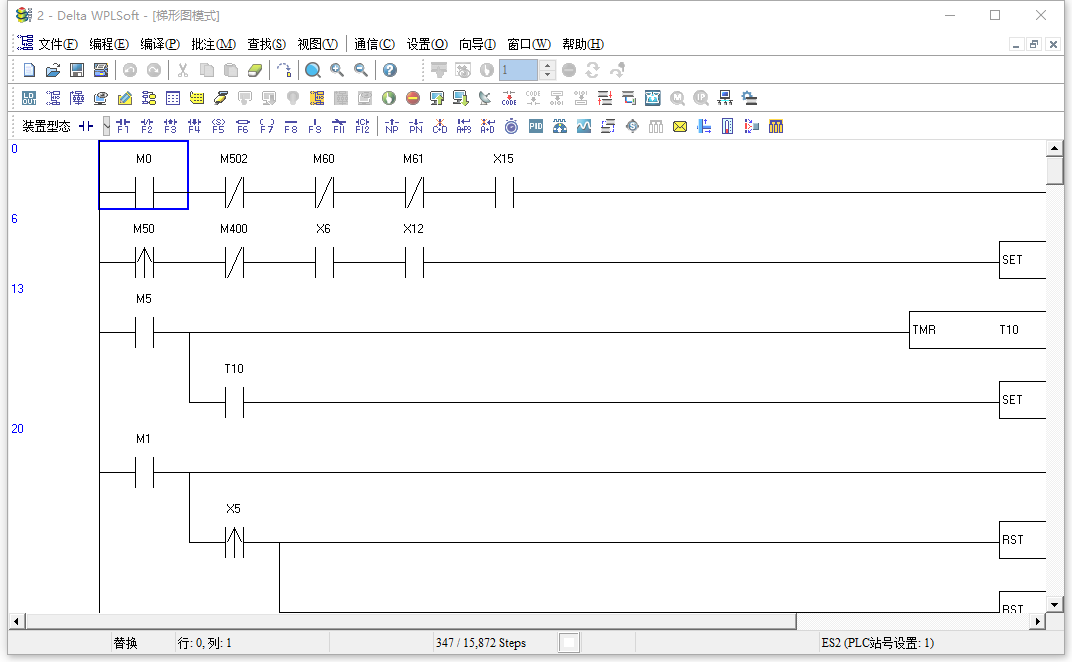Compile ladder with the CODE icon
1072x662 pixels.
(x=509, y=98)
